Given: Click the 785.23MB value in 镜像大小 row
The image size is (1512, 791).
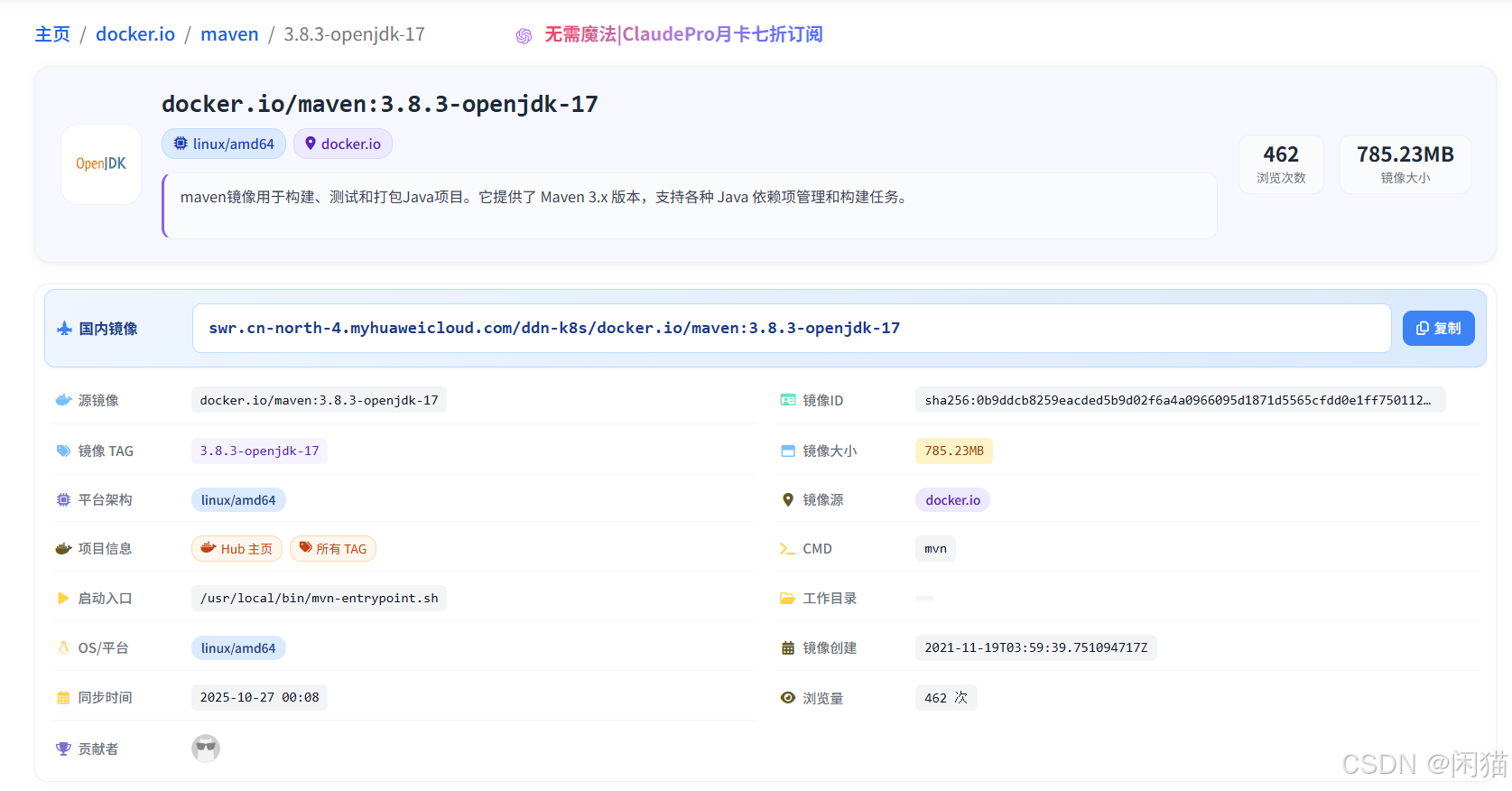Looking at the screenshot, I should [x=954, y=451].
